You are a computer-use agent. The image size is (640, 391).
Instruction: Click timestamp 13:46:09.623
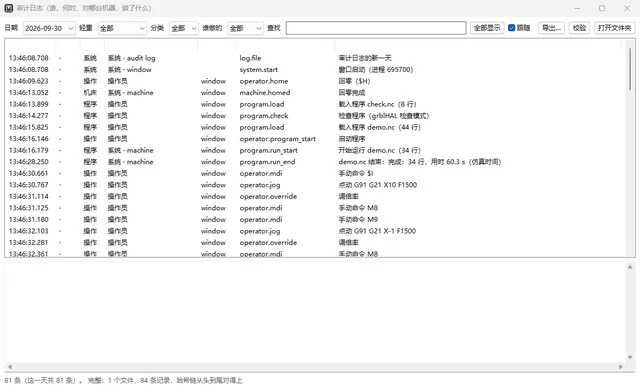29,81
